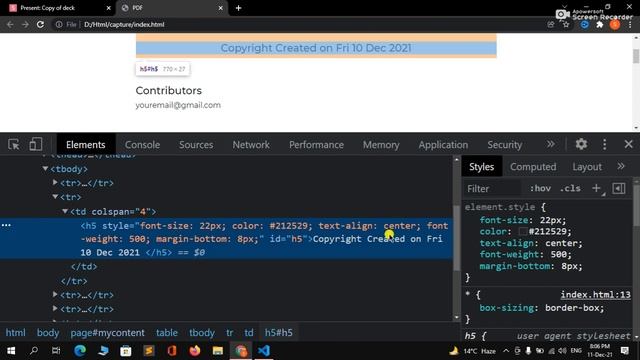Select the h5#h5 breadcrumb
This screenshot has width=640, height=360.
(x=279, y=333)
